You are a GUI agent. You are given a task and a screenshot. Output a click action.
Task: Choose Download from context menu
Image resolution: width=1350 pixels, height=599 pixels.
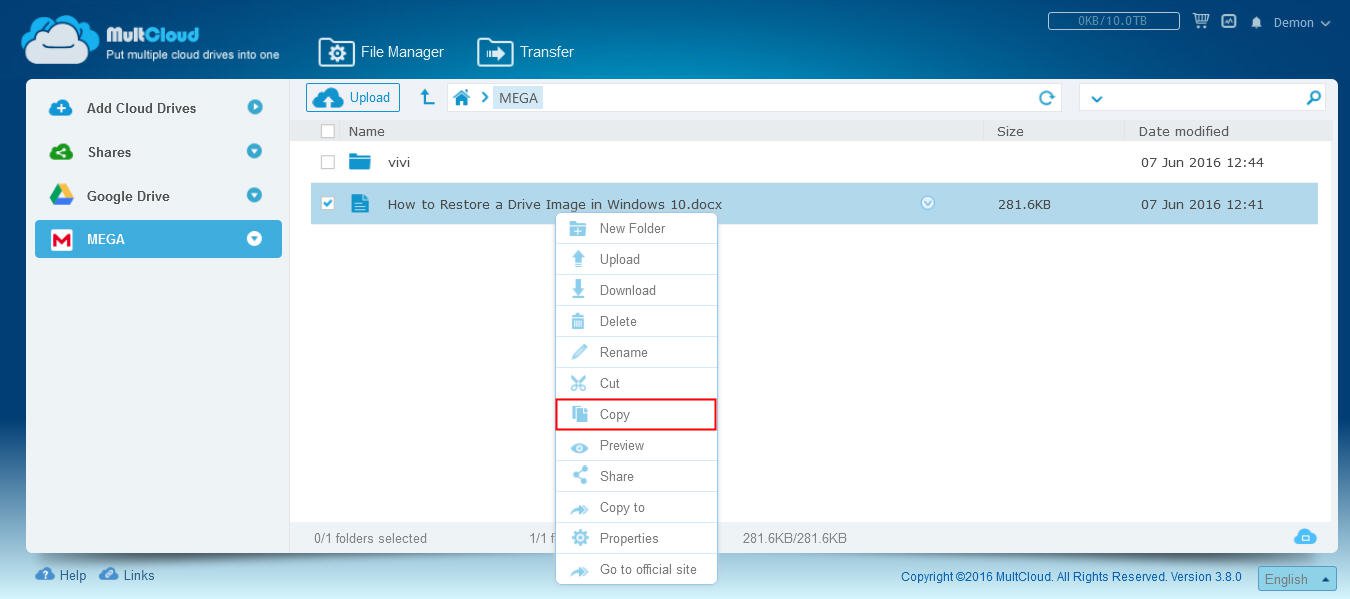636,290
